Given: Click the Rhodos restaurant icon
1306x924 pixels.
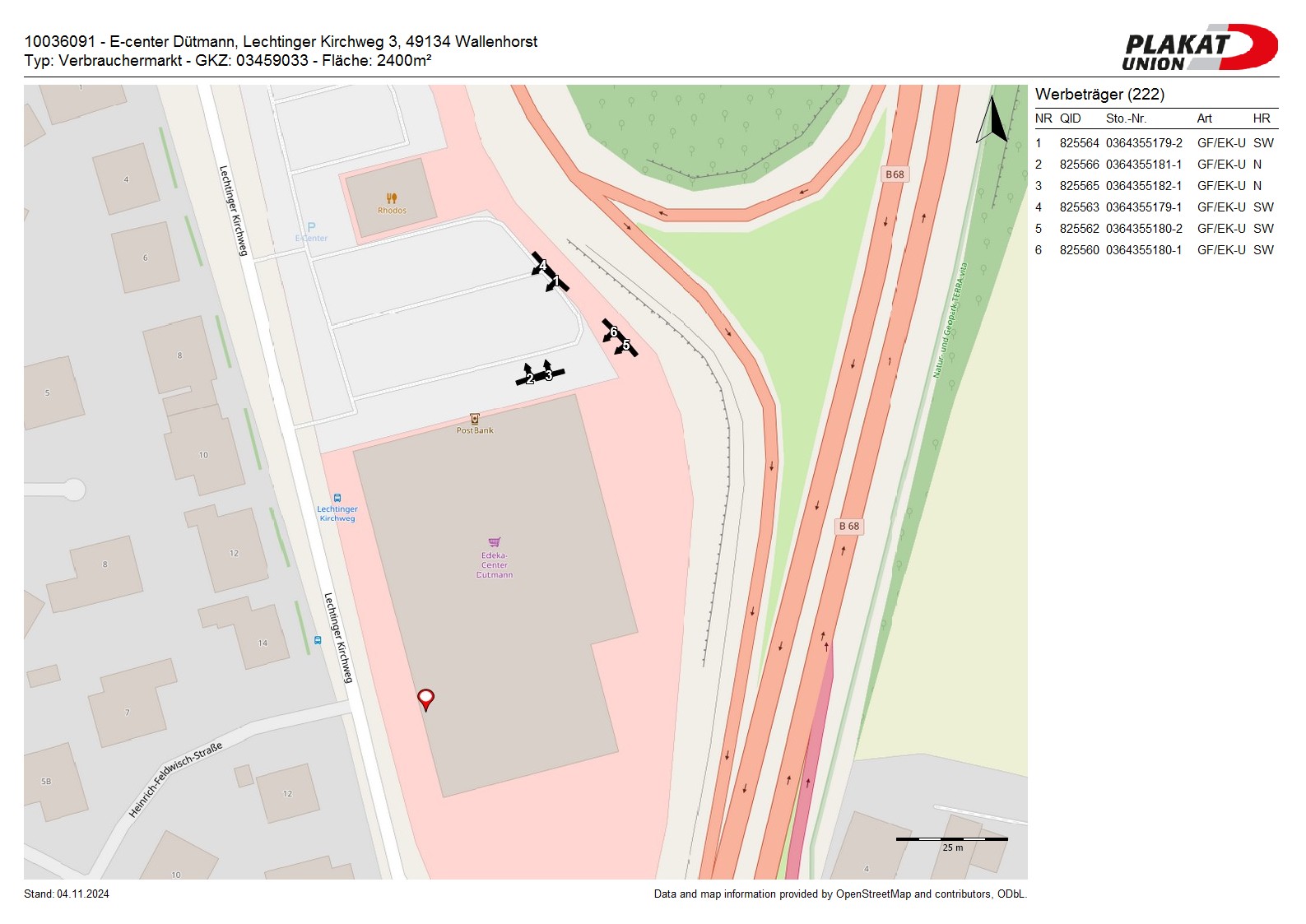Looking at the screenshot, I should coord(392,198).
